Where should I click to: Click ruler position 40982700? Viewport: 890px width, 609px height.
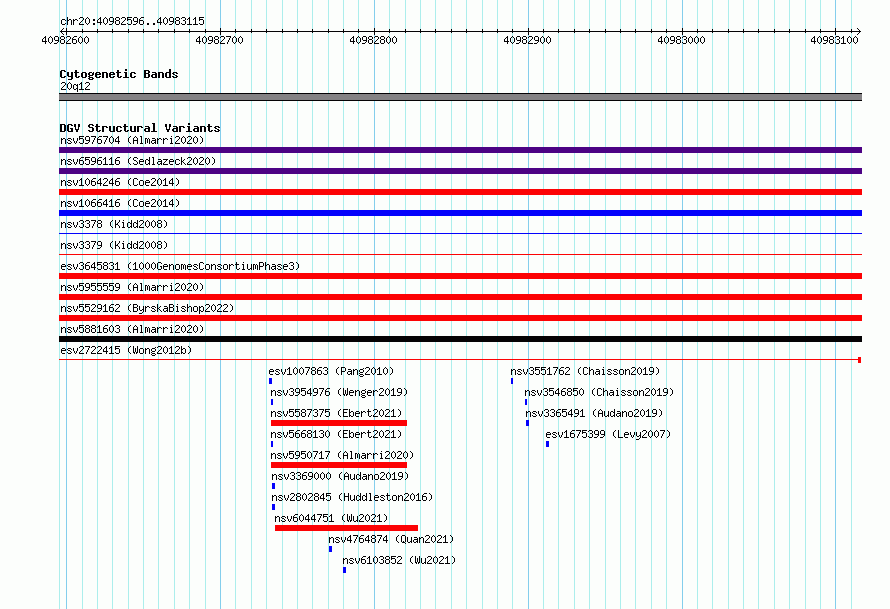click(219, 40)
